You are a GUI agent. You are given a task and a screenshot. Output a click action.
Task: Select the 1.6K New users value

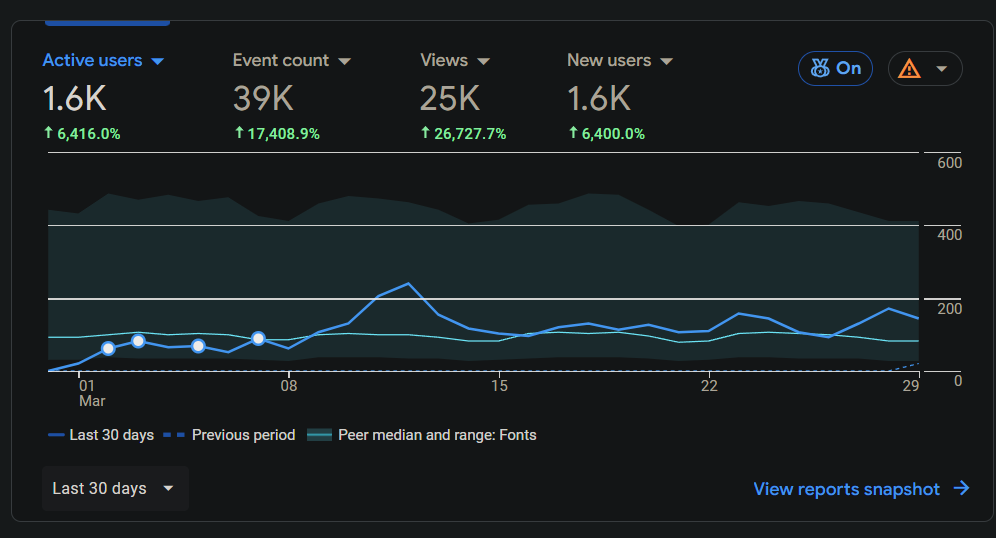598,99
